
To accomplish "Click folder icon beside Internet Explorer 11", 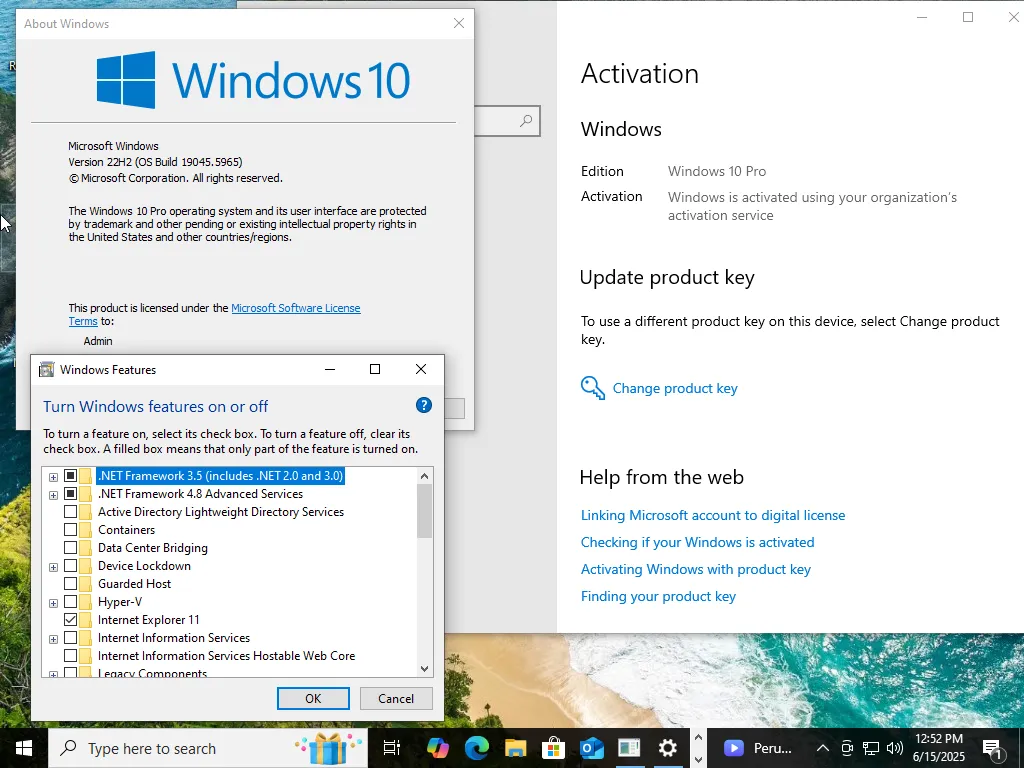I will click(x=86, y=620).
